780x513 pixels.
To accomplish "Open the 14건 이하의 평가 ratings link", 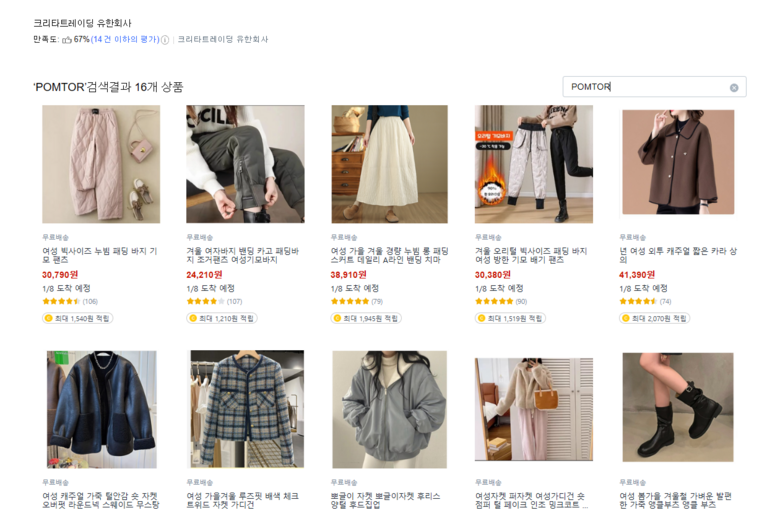I will 125,40.
